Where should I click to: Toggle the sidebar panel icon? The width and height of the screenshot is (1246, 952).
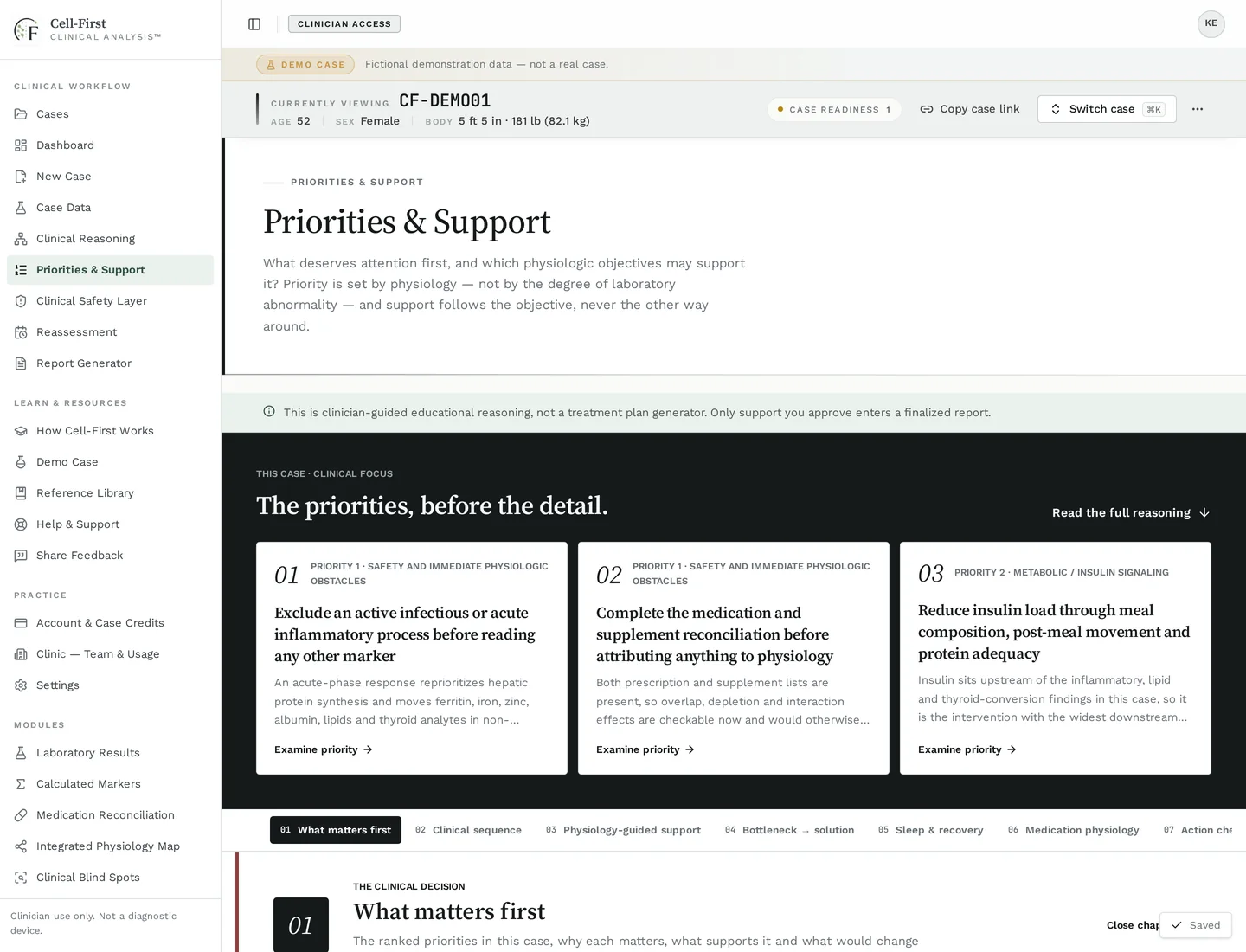click(254, 24)
